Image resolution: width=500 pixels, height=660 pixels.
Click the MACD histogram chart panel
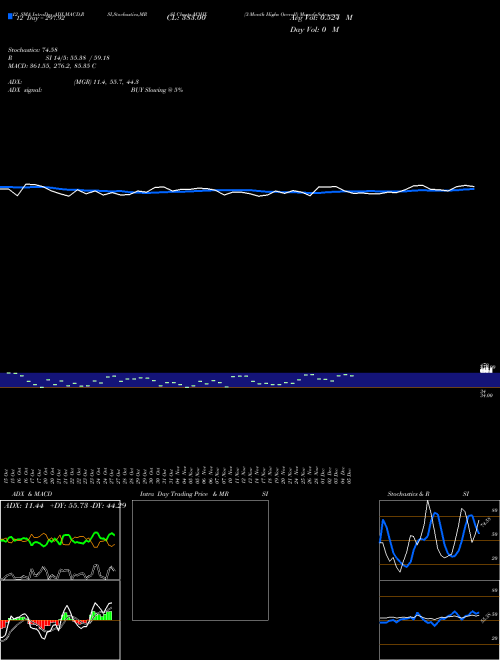[60, 620]
